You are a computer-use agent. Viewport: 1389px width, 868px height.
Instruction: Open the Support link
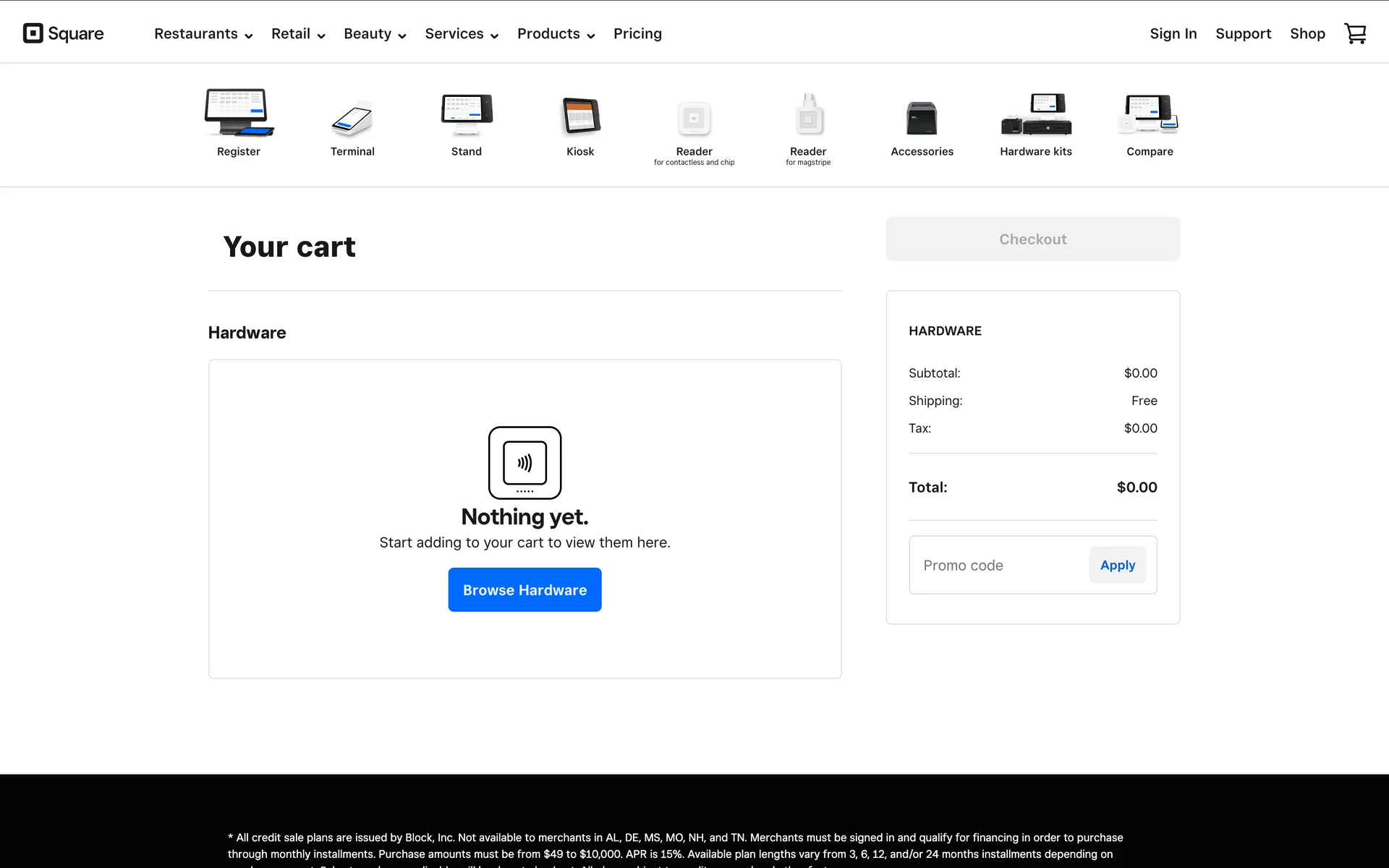coord(1243,34)
